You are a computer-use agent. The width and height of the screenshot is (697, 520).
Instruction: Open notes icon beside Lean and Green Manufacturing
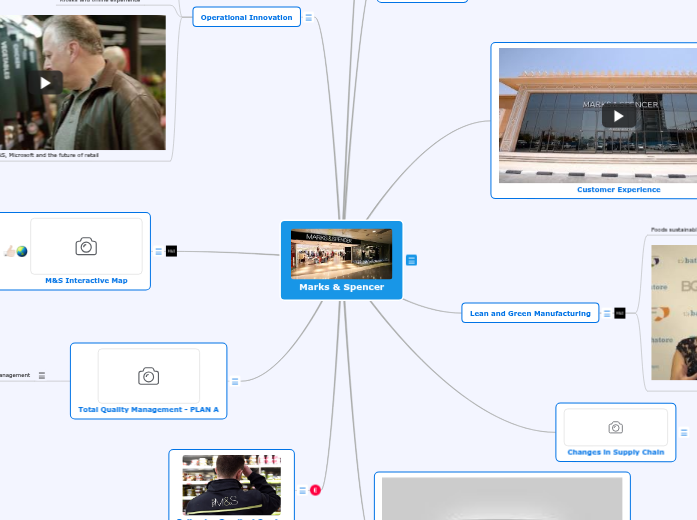(607, 313)
